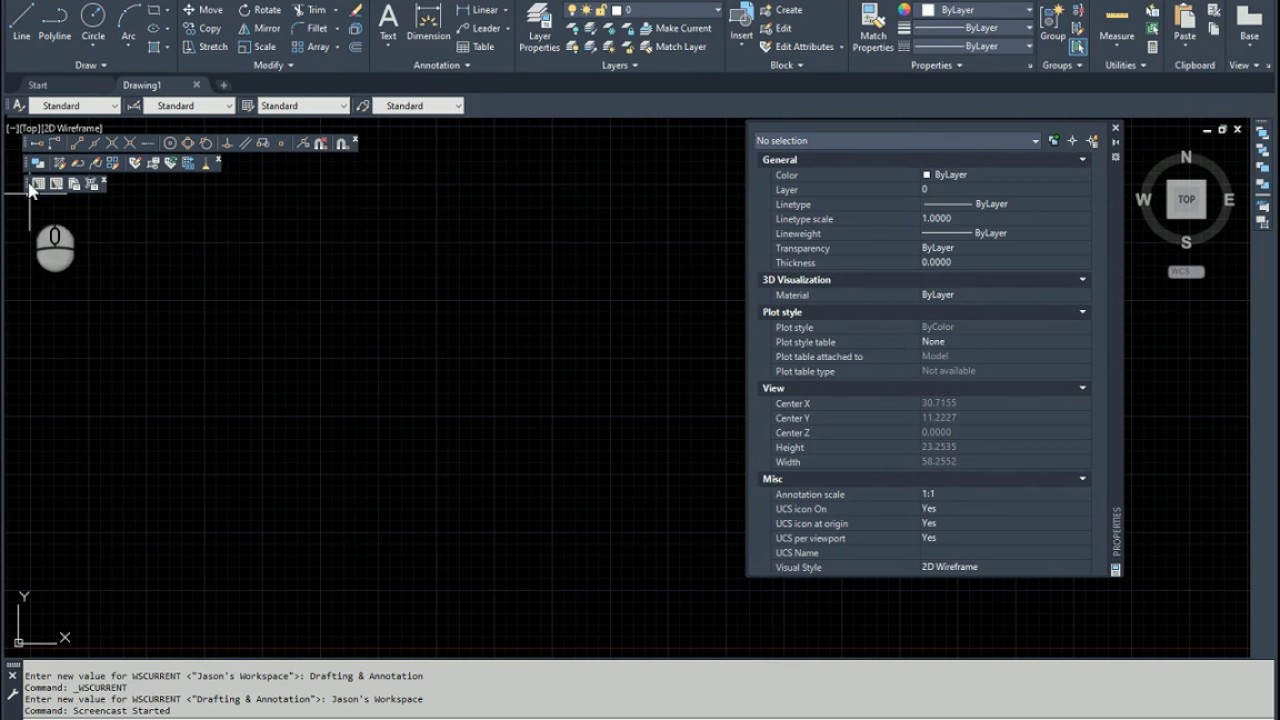Expand the Modify panel flyout
Viewport: 1280px width, 720px height.
[x=273, y=65]
